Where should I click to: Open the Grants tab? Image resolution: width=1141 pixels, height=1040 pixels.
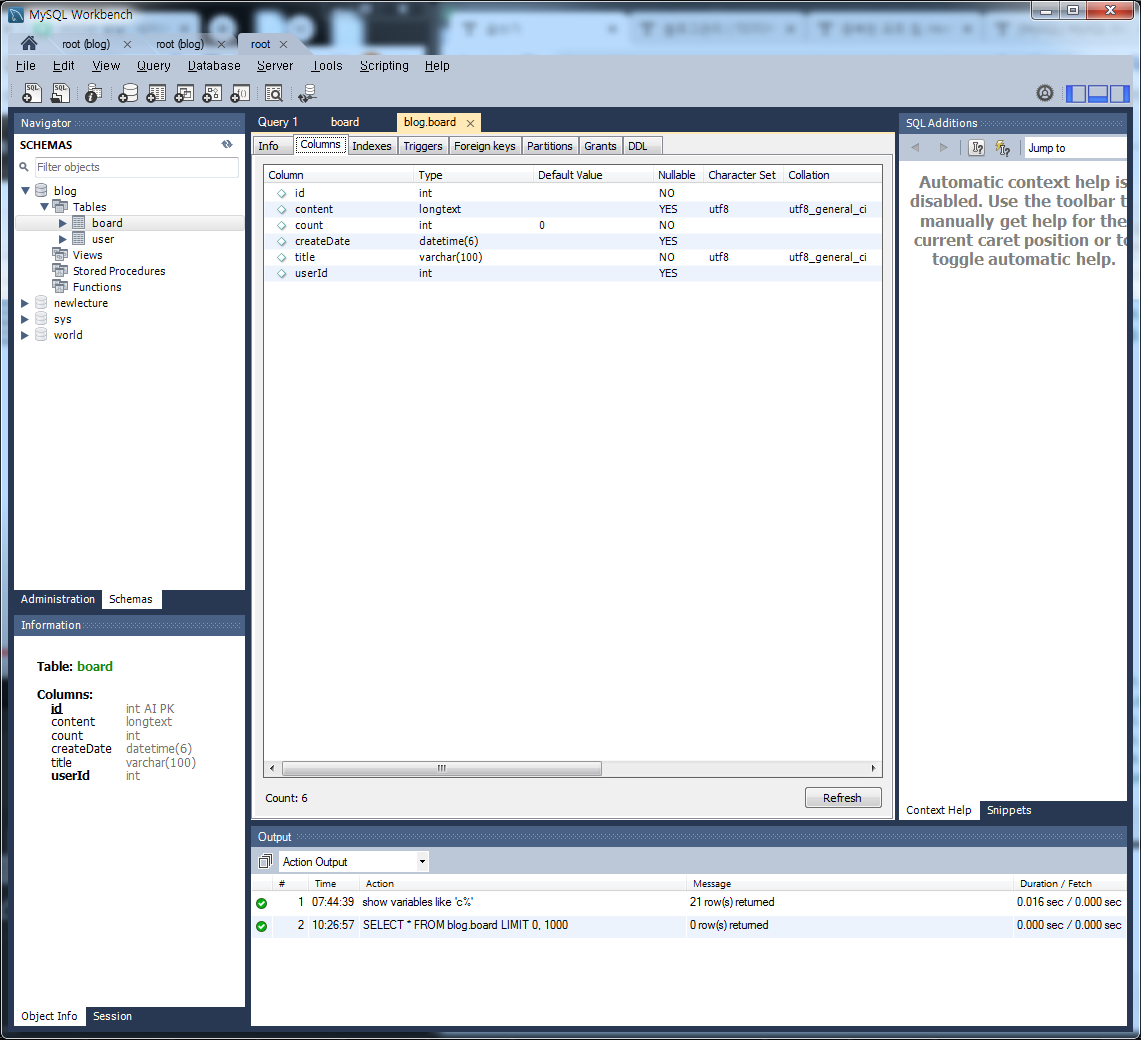click(x=600, y=146)
